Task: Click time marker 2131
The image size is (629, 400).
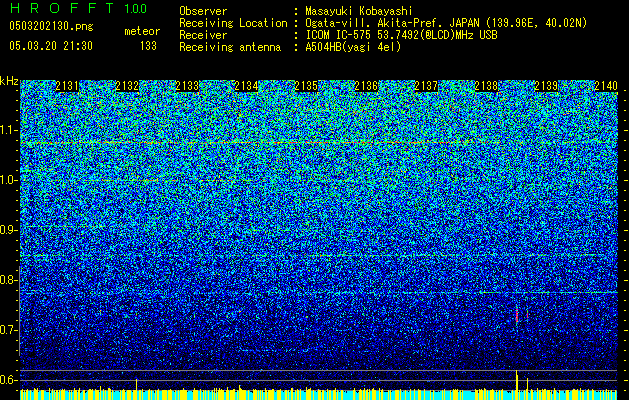Action: point(67,86)
